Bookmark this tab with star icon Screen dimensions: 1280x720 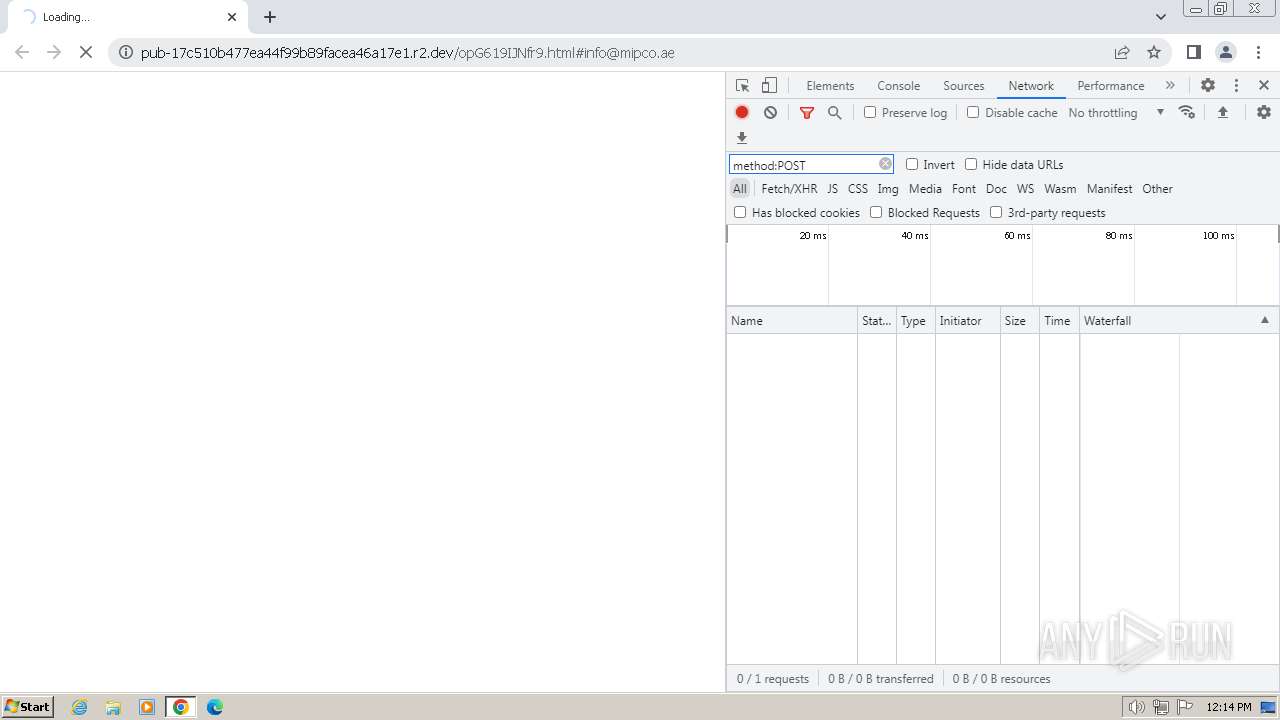pos(1154,52)
